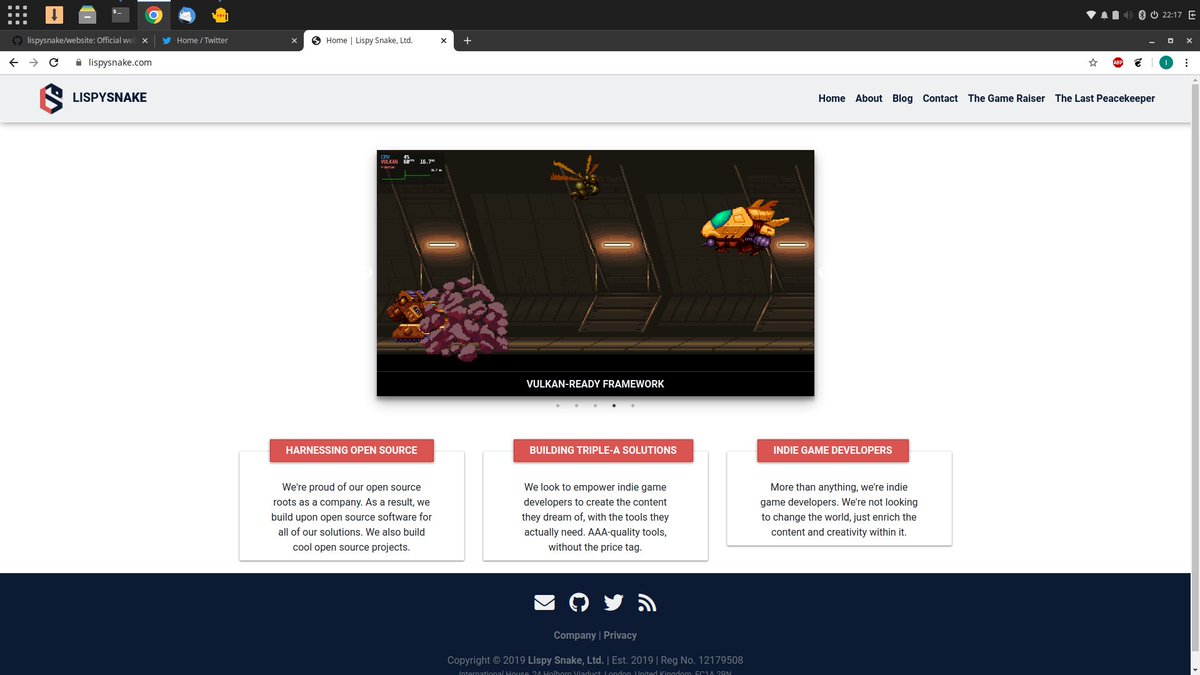Open the About page
The width and height of the screenshot is (1200, 675).
869,98
